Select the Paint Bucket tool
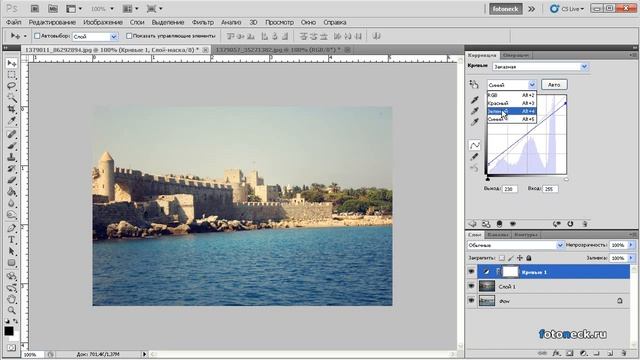 coord(11,191)
